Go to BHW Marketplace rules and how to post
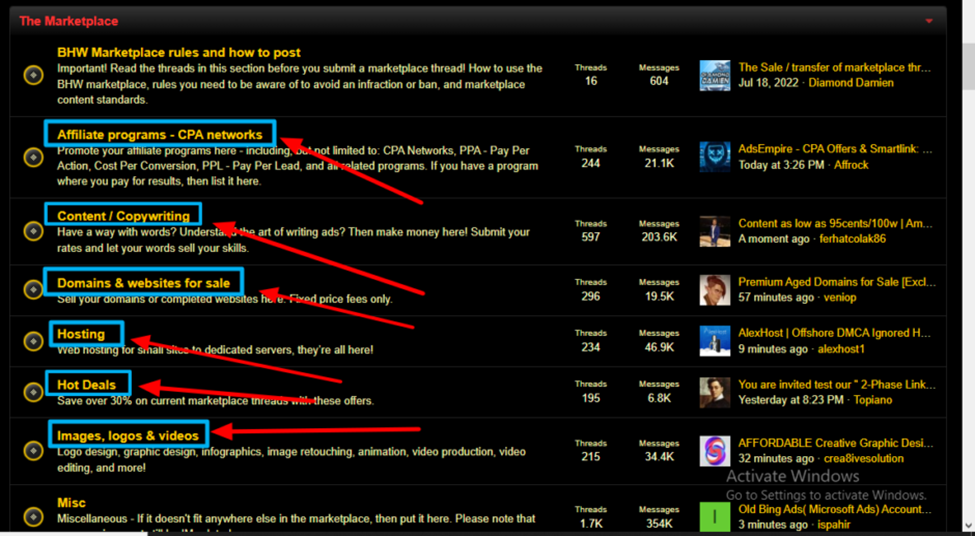975x536 pixels. coord(178,52)
